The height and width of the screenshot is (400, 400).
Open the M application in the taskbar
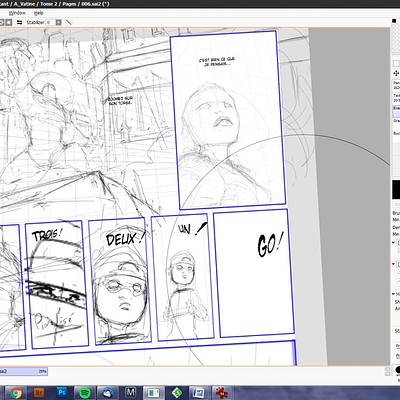click(131, 393)
